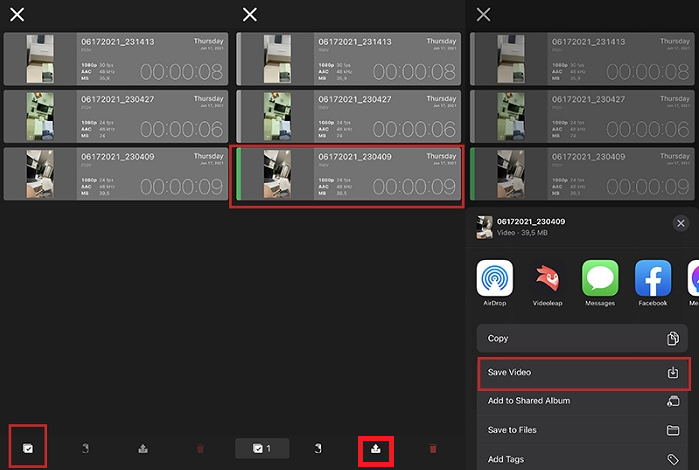Tap the folder icon beside Save to Files
The image size is (699, 470).
point(673,430)
